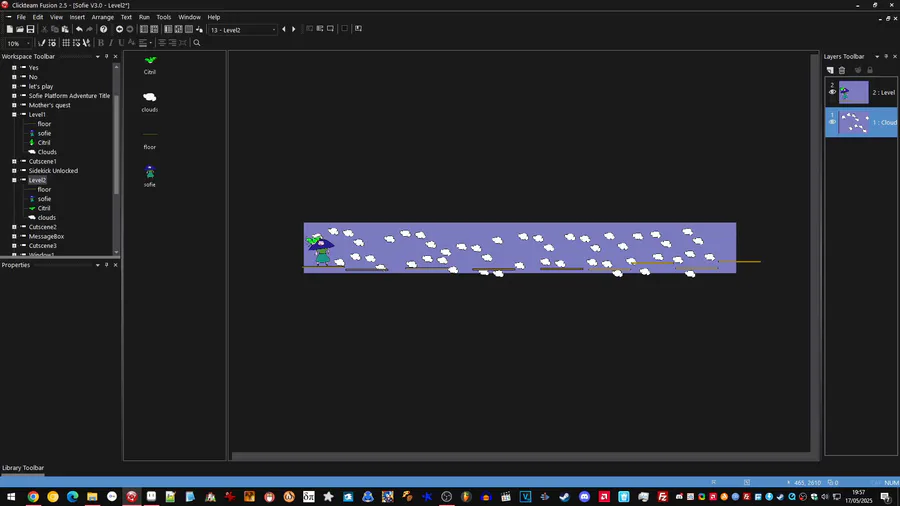
Task: Open the Run menu
Action: pyautogui.click(x=144, y=17)
